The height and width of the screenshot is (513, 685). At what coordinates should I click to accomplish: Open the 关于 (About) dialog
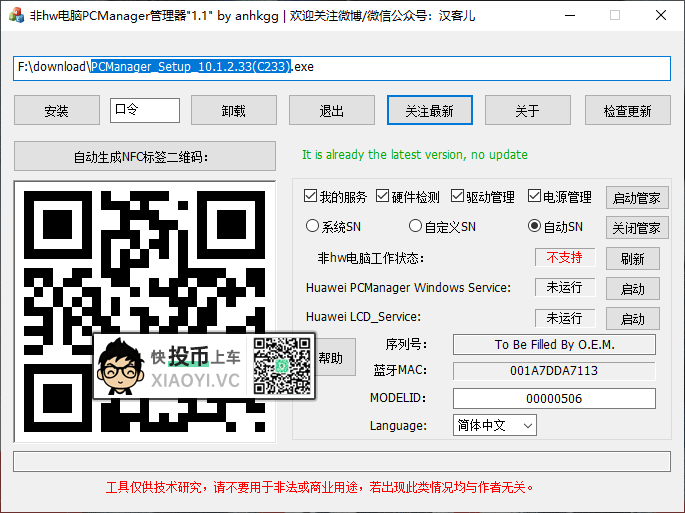(x=527, y=110)
